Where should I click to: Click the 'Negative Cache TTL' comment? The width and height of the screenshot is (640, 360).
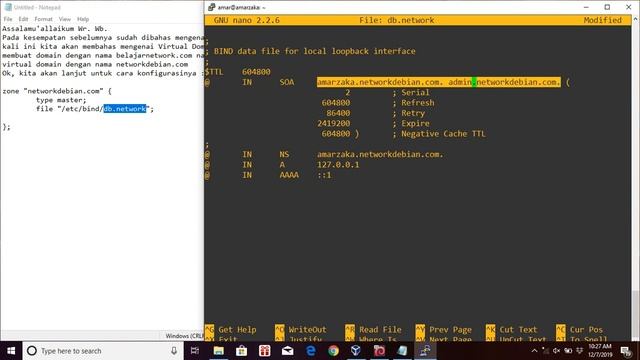click(x=443, y=134)
